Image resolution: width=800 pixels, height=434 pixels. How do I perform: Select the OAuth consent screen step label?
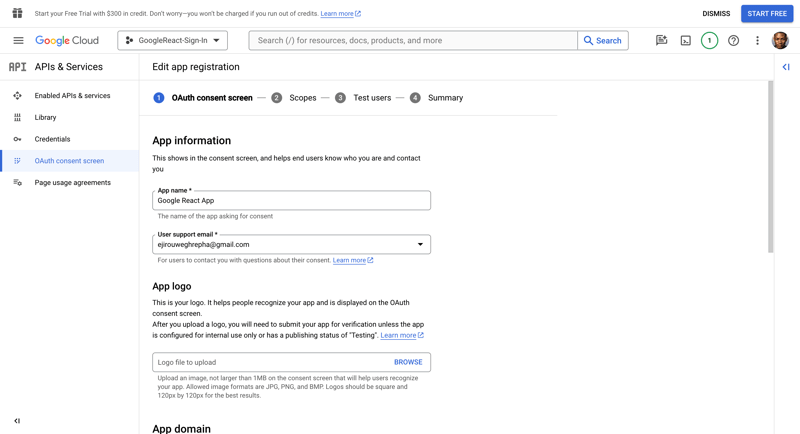(212, 97)
